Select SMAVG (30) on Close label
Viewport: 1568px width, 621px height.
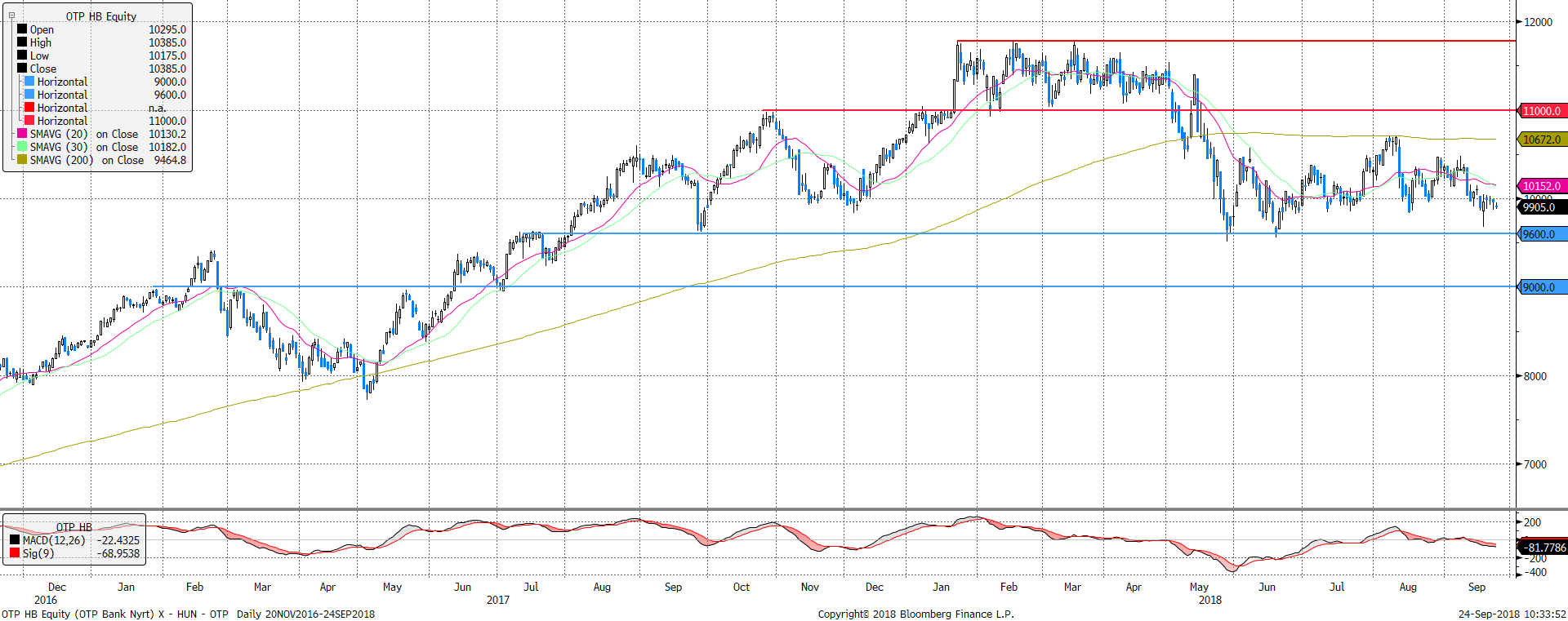coord(84,147)
